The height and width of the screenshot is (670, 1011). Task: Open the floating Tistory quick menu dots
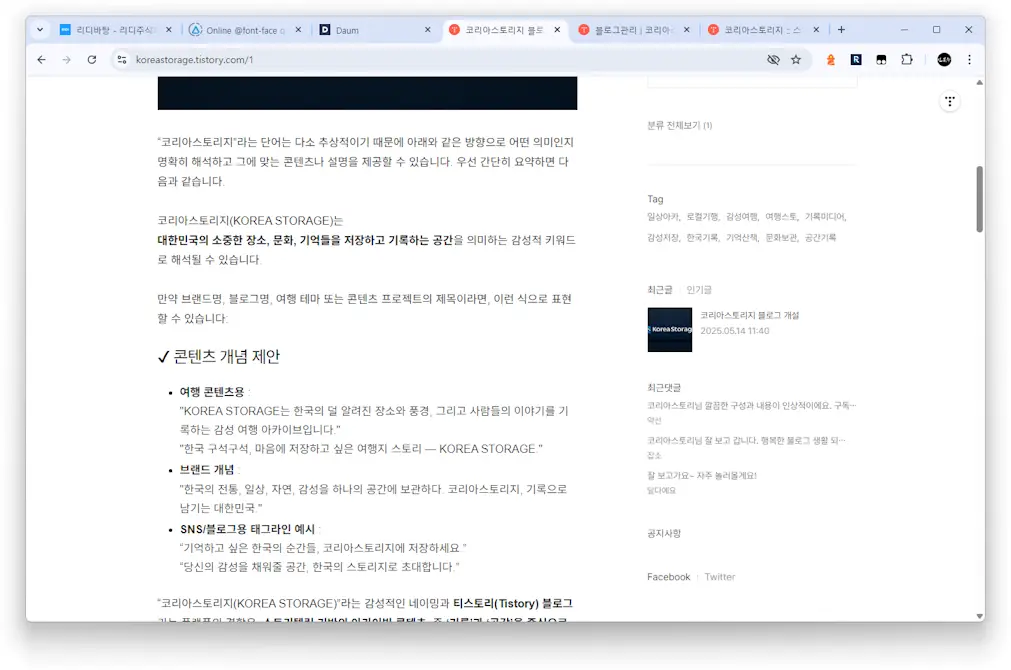(949, 100)
